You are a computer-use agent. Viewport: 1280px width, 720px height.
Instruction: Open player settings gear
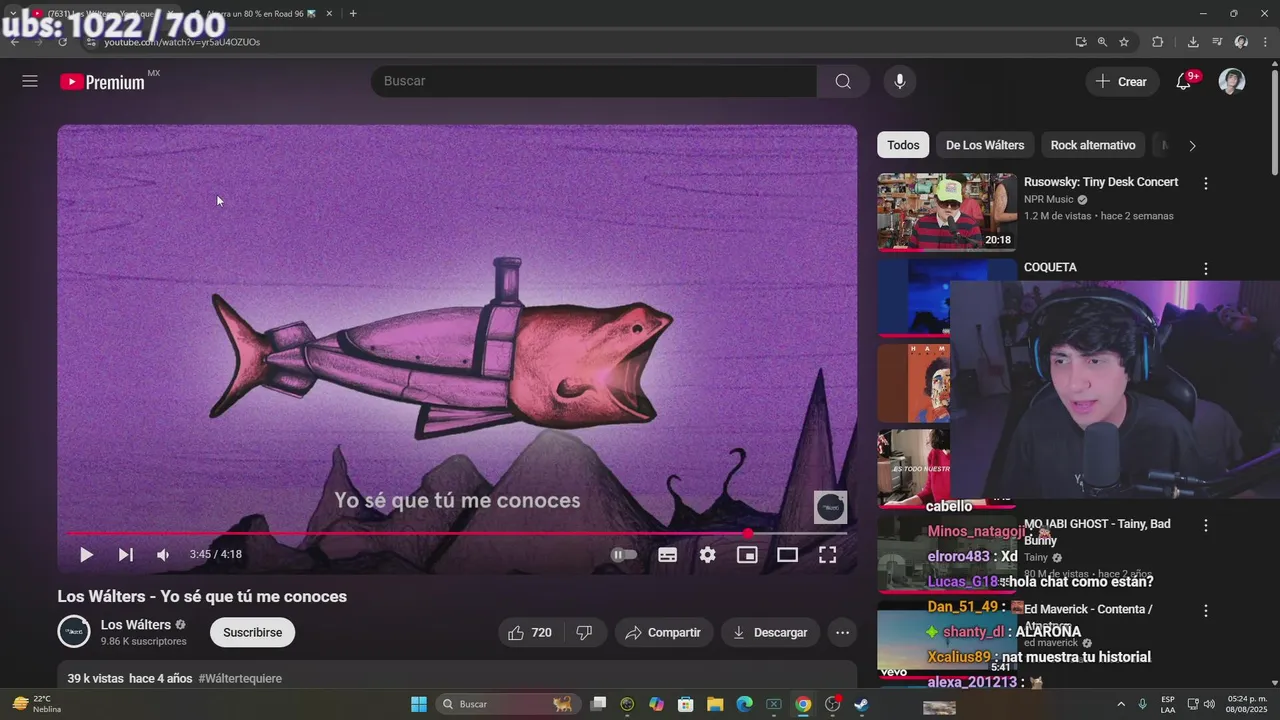coord(708,554)
